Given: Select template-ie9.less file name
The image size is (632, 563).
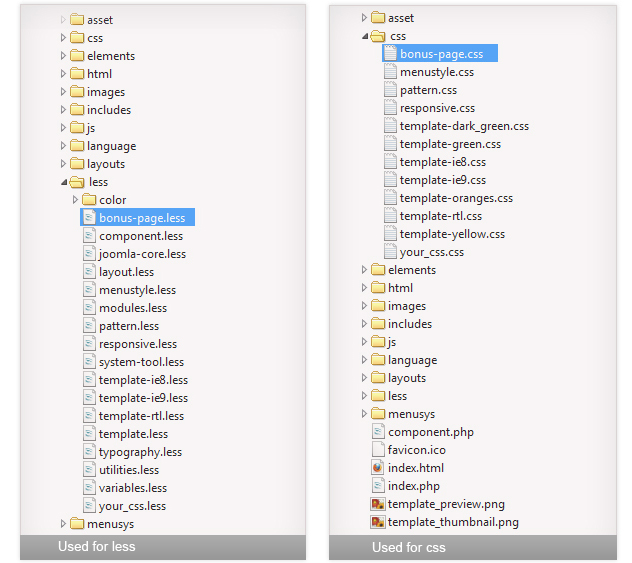Looking at the screenshot, I should 143,398.
